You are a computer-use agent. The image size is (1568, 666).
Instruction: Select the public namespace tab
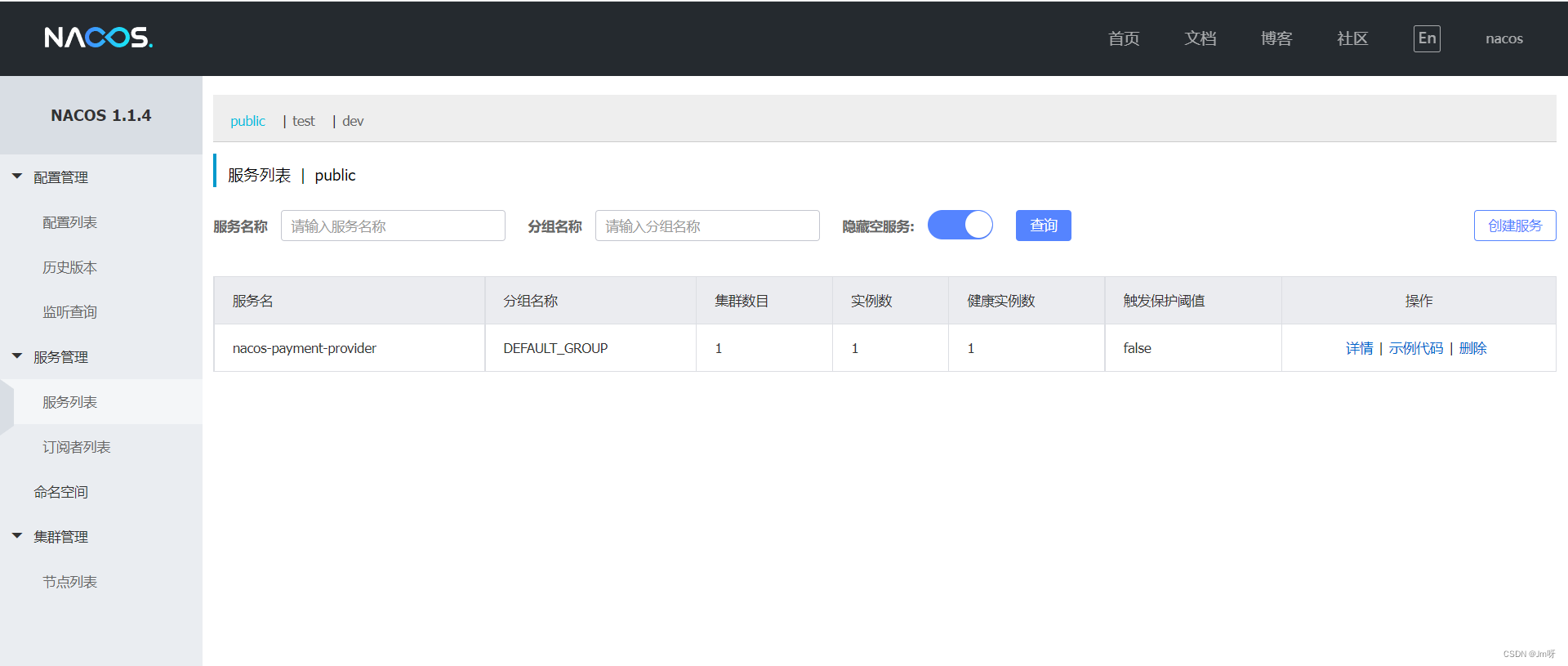[x=247, y=121]
